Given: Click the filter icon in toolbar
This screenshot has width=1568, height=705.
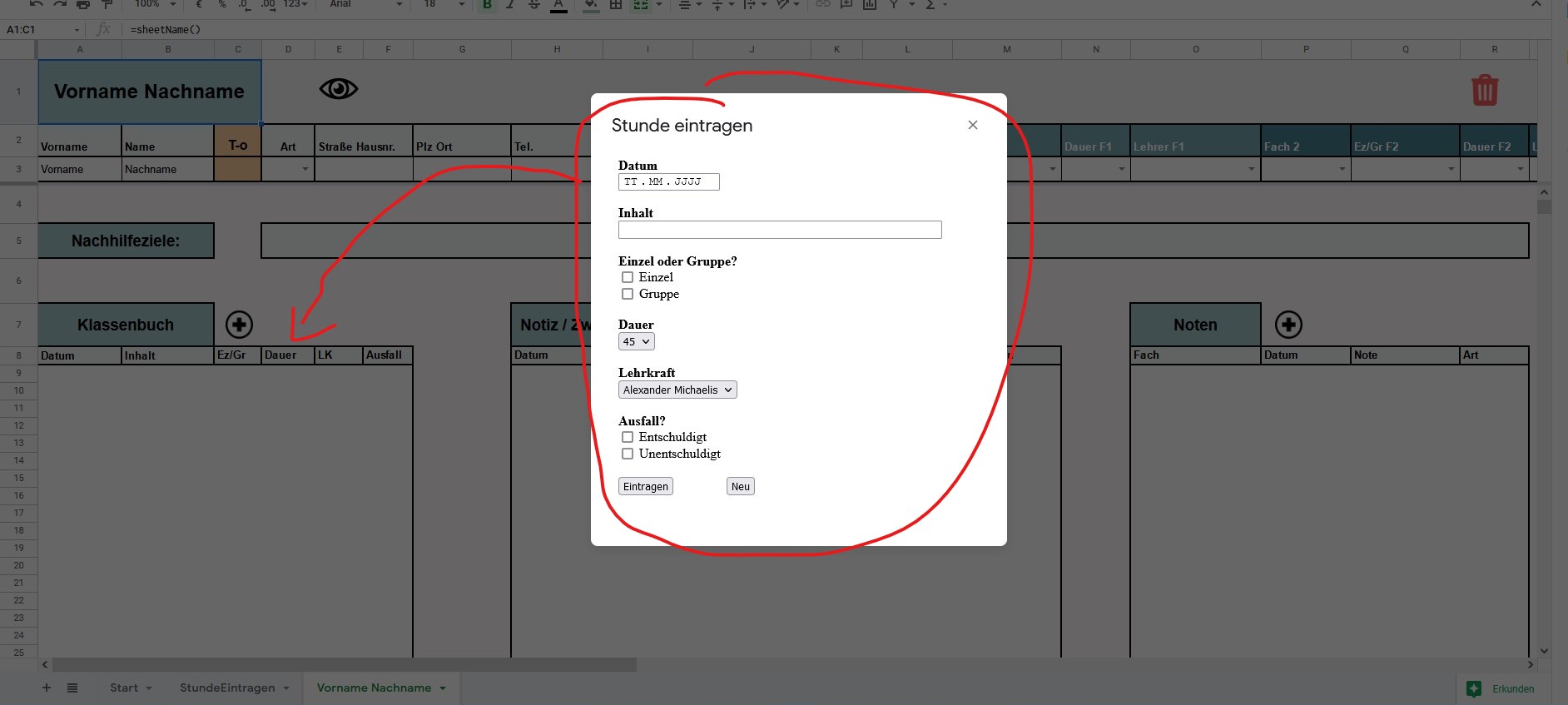Looking at the screenshot, I should click(894, 4).
